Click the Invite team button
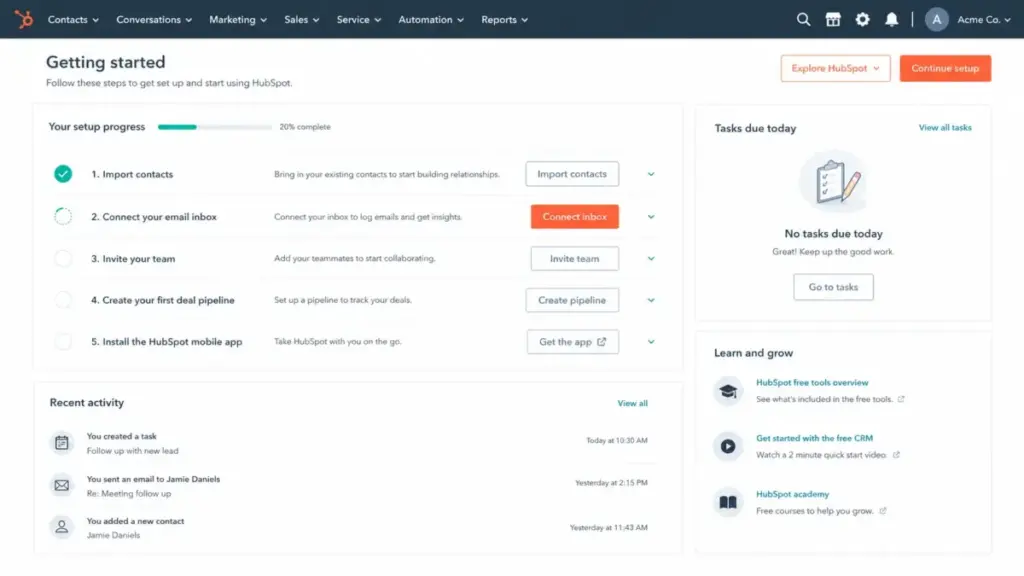Viewport: 1024px width, 576px height. [x=575, y=259]
